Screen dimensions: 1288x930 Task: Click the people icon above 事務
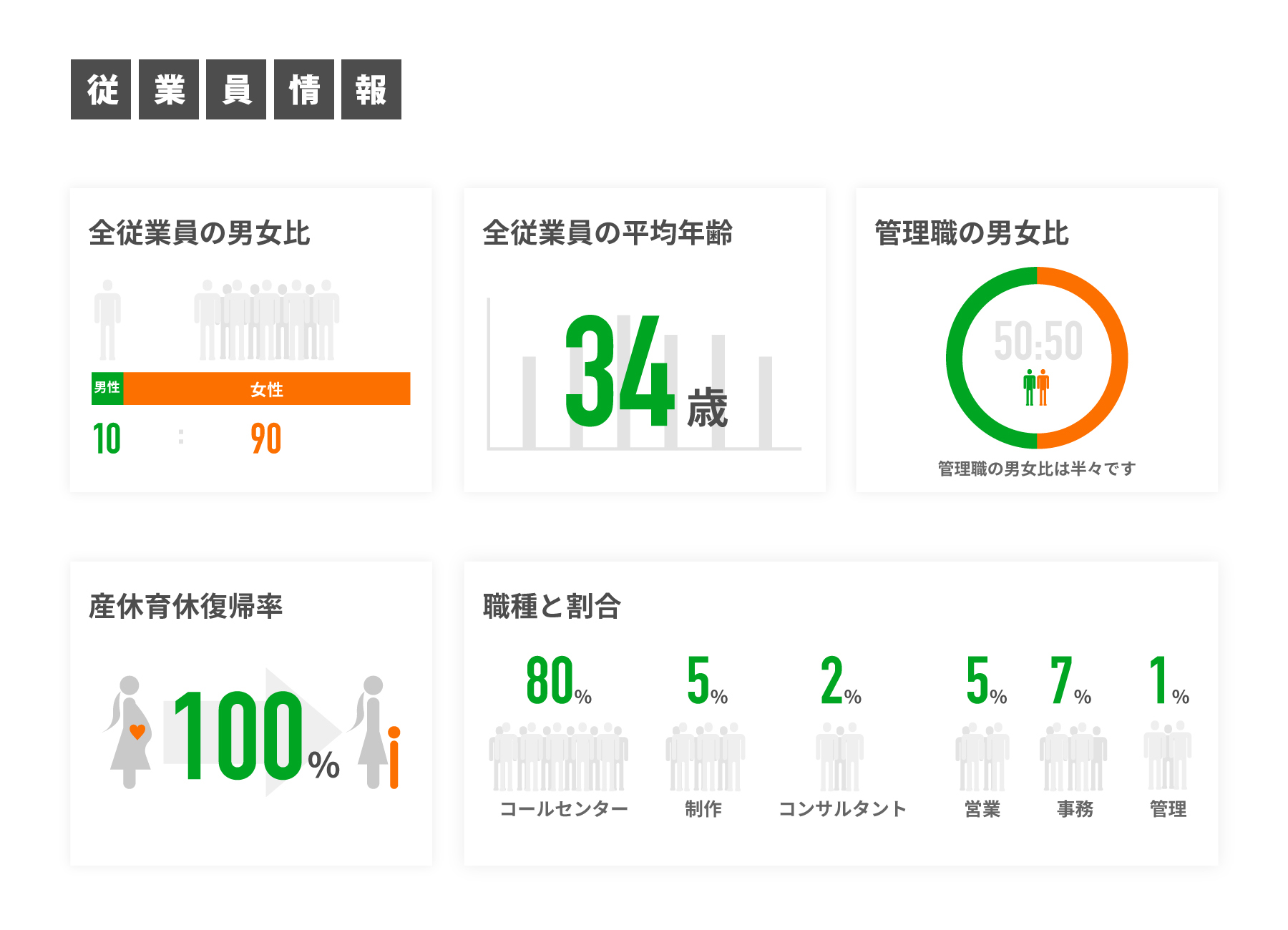pos(1073,756)
